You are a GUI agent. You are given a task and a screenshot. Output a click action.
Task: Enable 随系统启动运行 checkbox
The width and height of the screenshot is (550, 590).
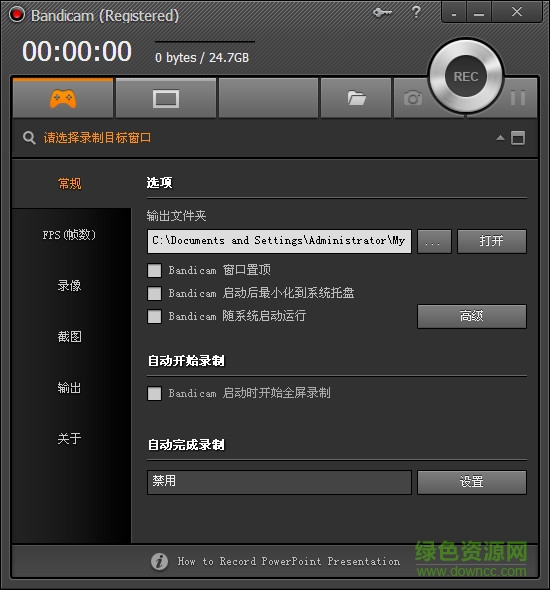click(154, 316)
